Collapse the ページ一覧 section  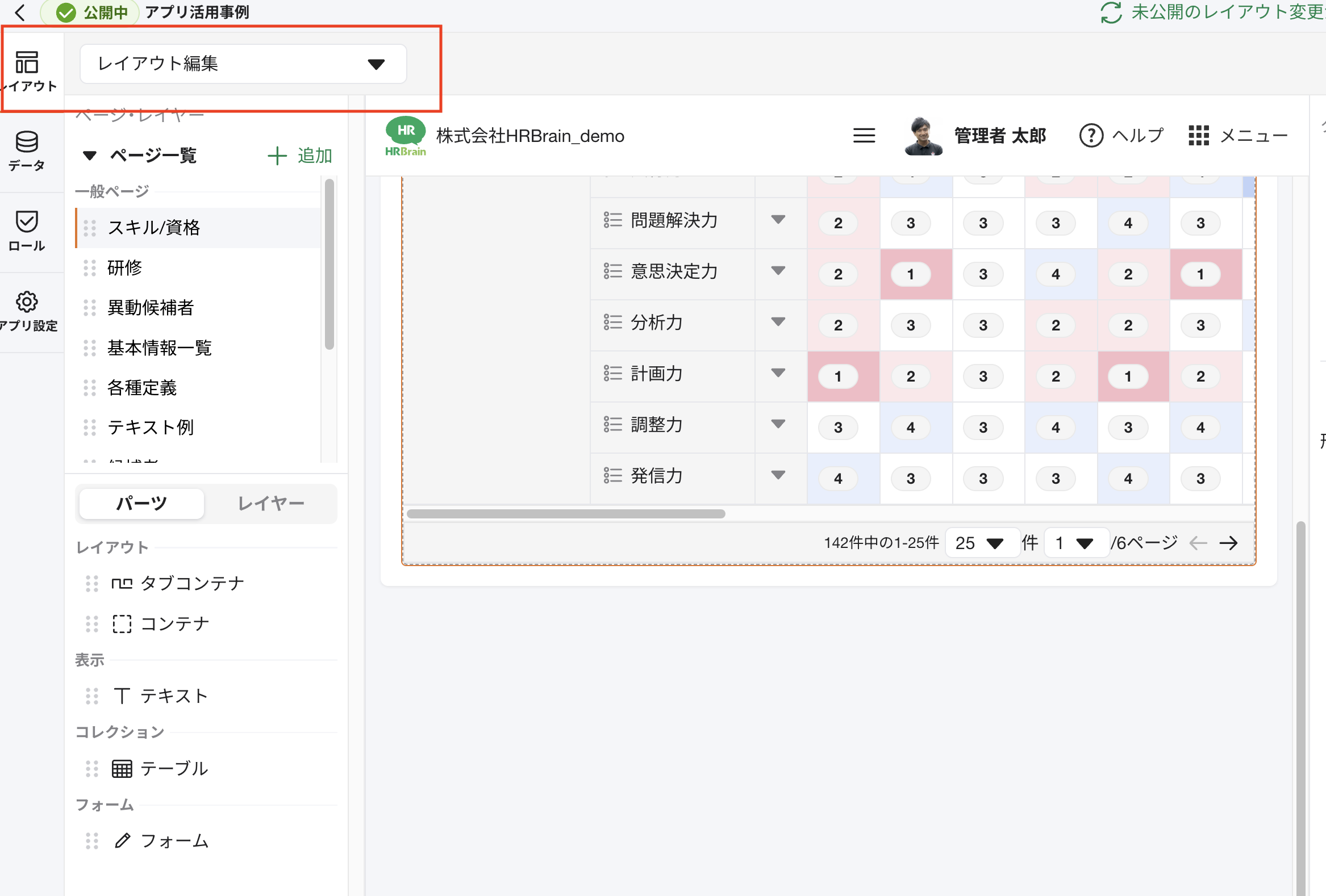coord(89,155)
